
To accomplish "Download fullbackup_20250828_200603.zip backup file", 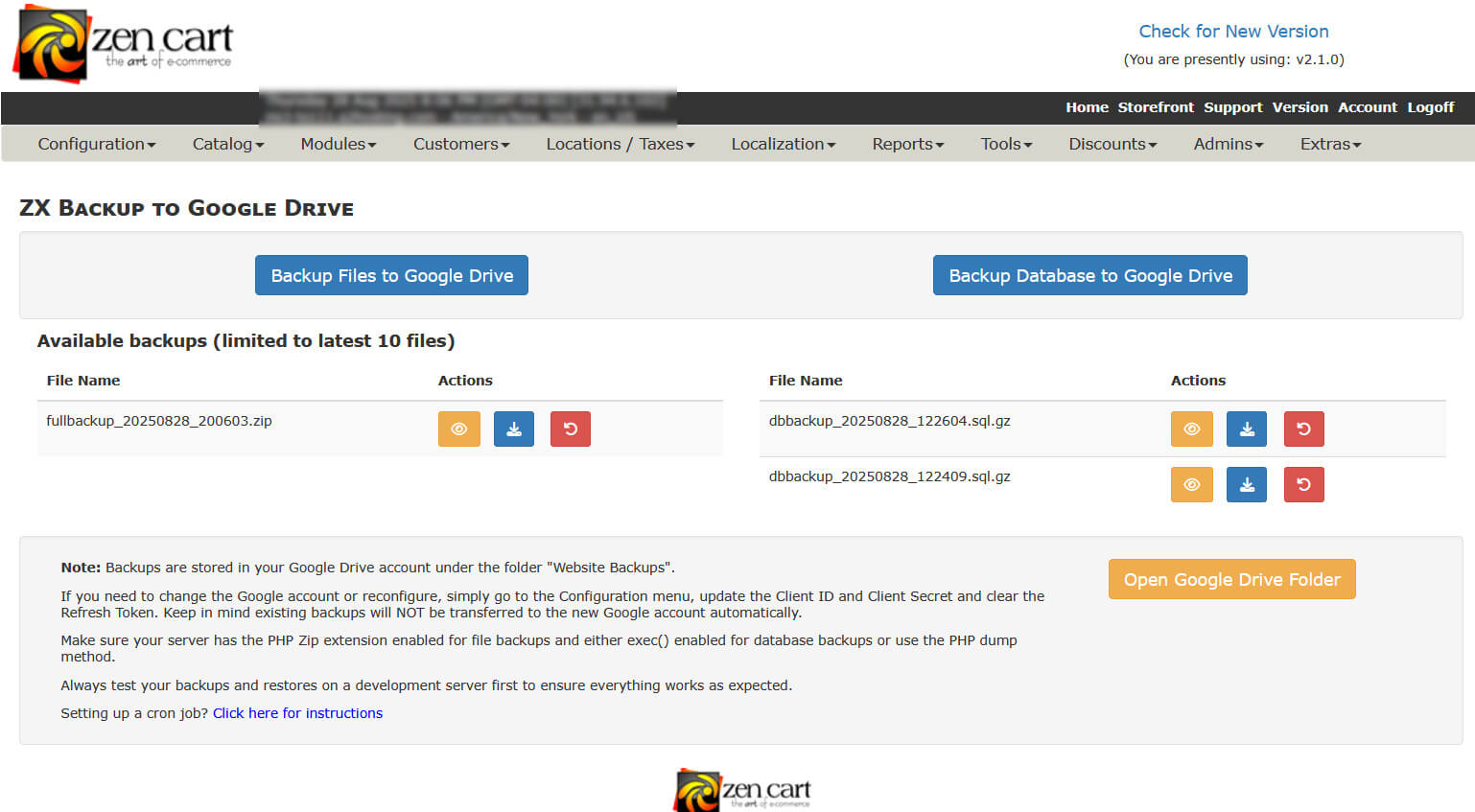I will (514, 429).
